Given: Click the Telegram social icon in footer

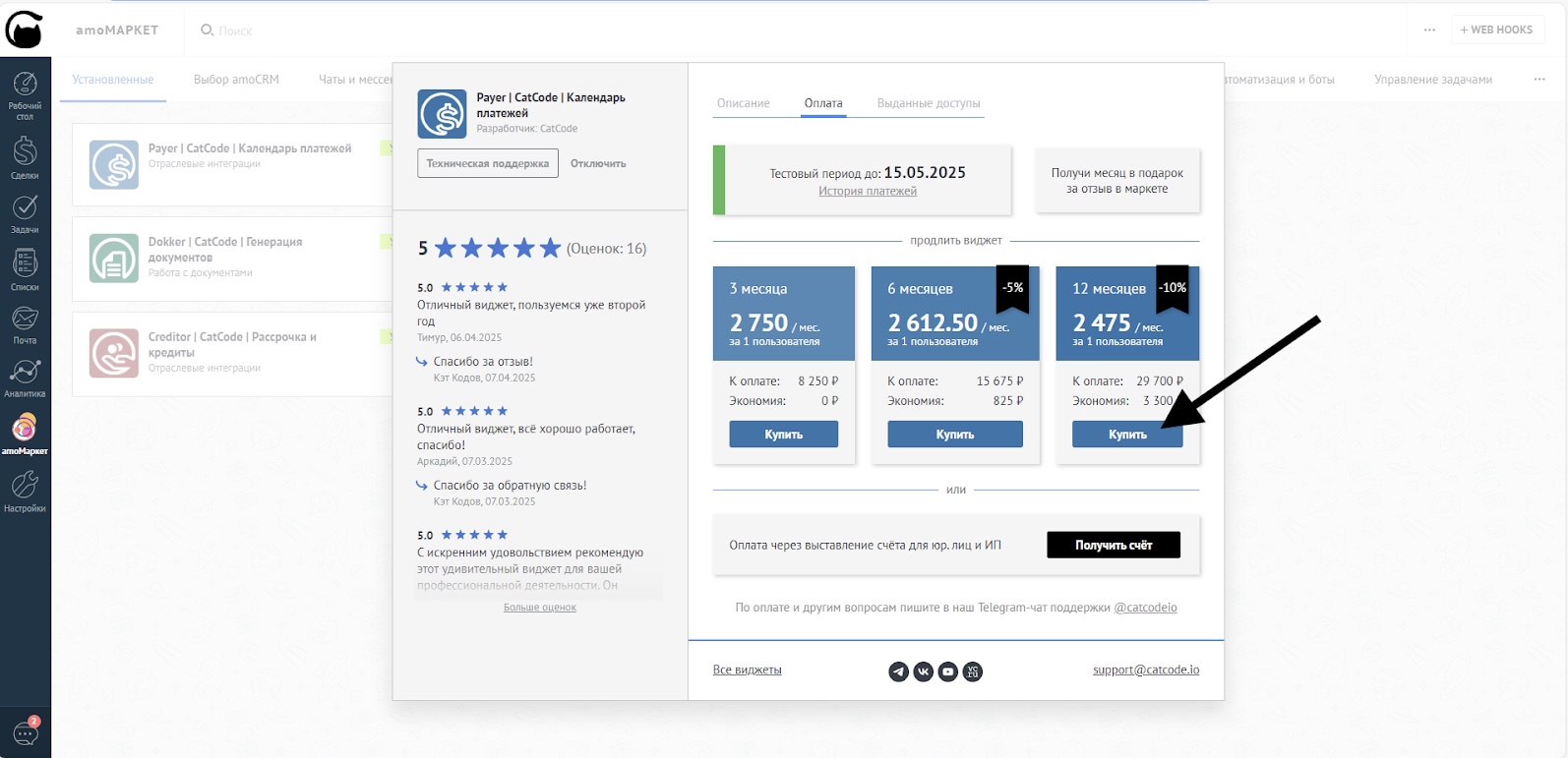Looking at the screenshot, I should (898, 671).
